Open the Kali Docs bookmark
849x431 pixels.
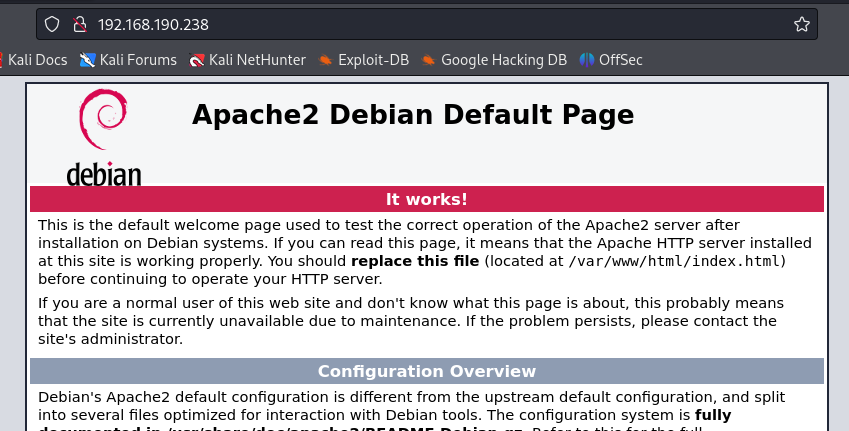34,60
